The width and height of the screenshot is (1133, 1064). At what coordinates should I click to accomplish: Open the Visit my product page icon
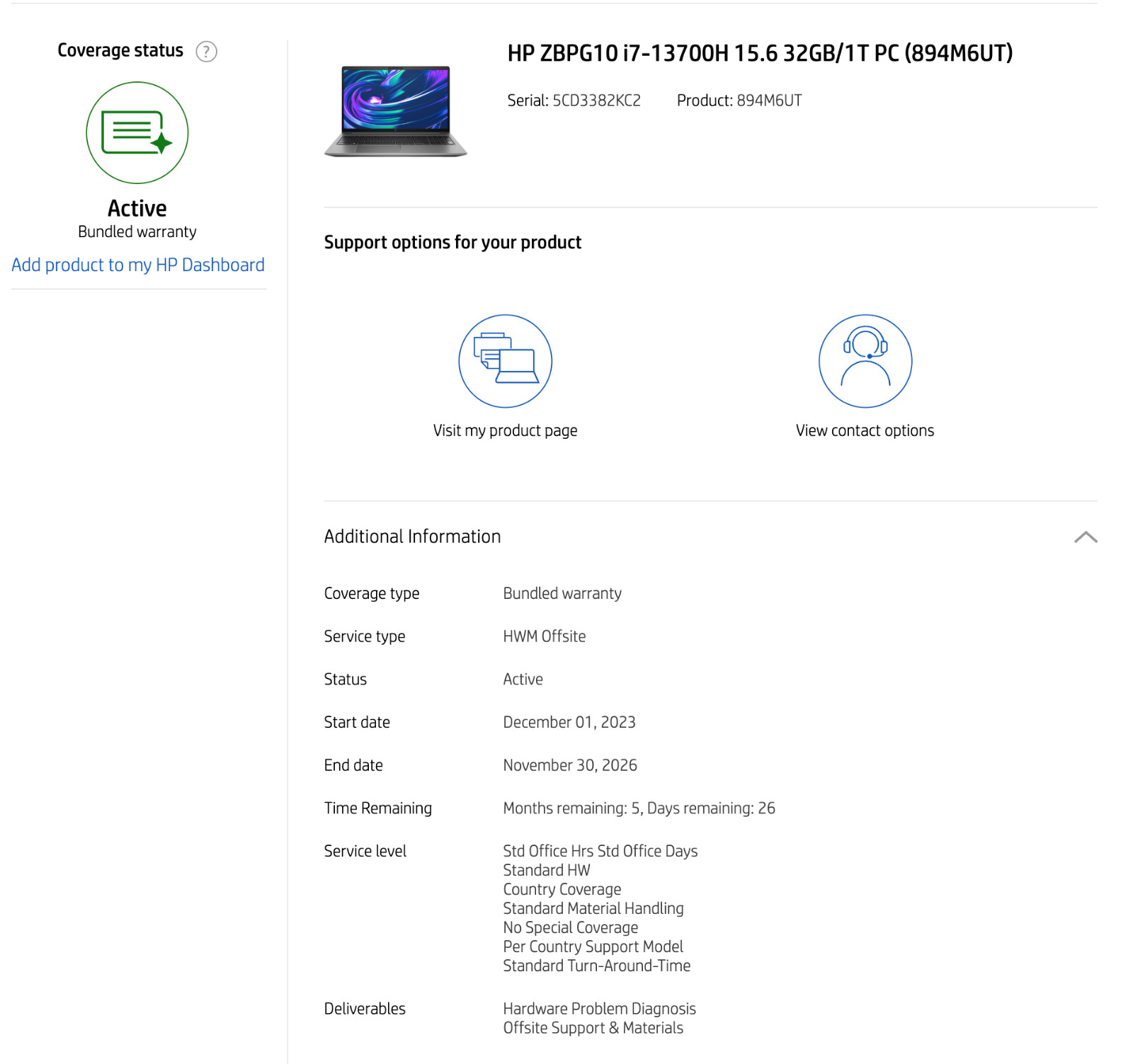(505, 361)
